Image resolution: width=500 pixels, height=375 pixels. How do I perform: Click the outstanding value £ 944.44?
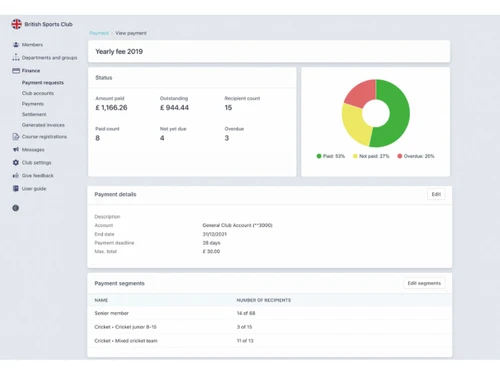[174, 108]
